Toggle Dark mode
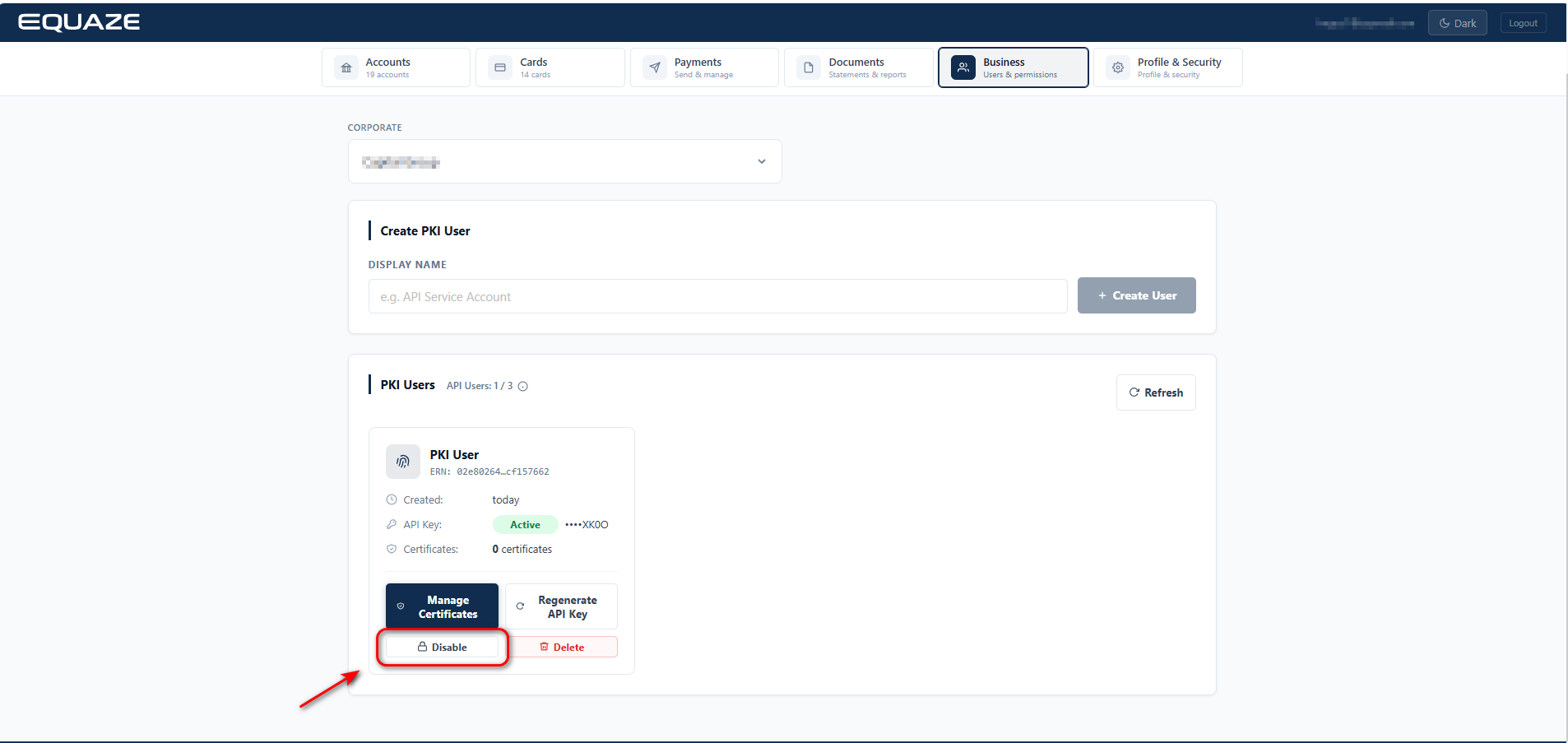Viewport: 1568px width, 743px height. 1457,23
